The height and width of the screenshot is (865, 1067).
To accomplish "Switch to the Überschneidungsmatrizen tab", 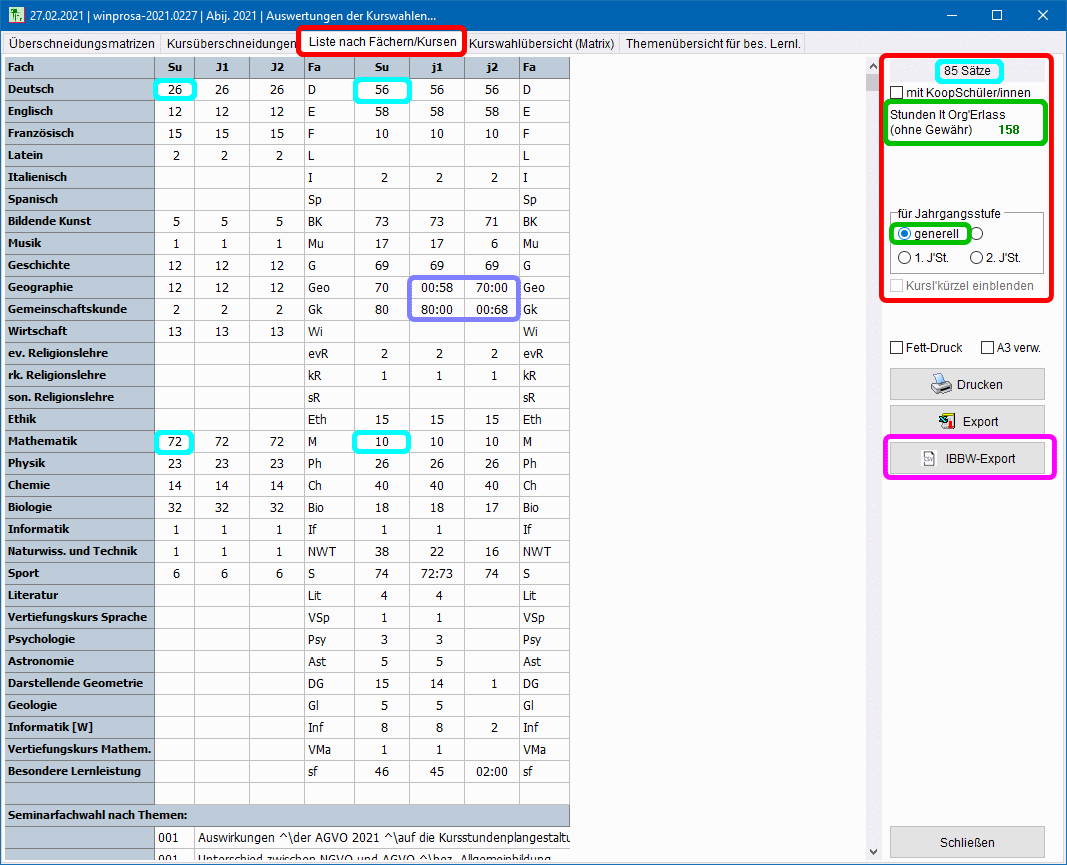I will tap(82, 44).
